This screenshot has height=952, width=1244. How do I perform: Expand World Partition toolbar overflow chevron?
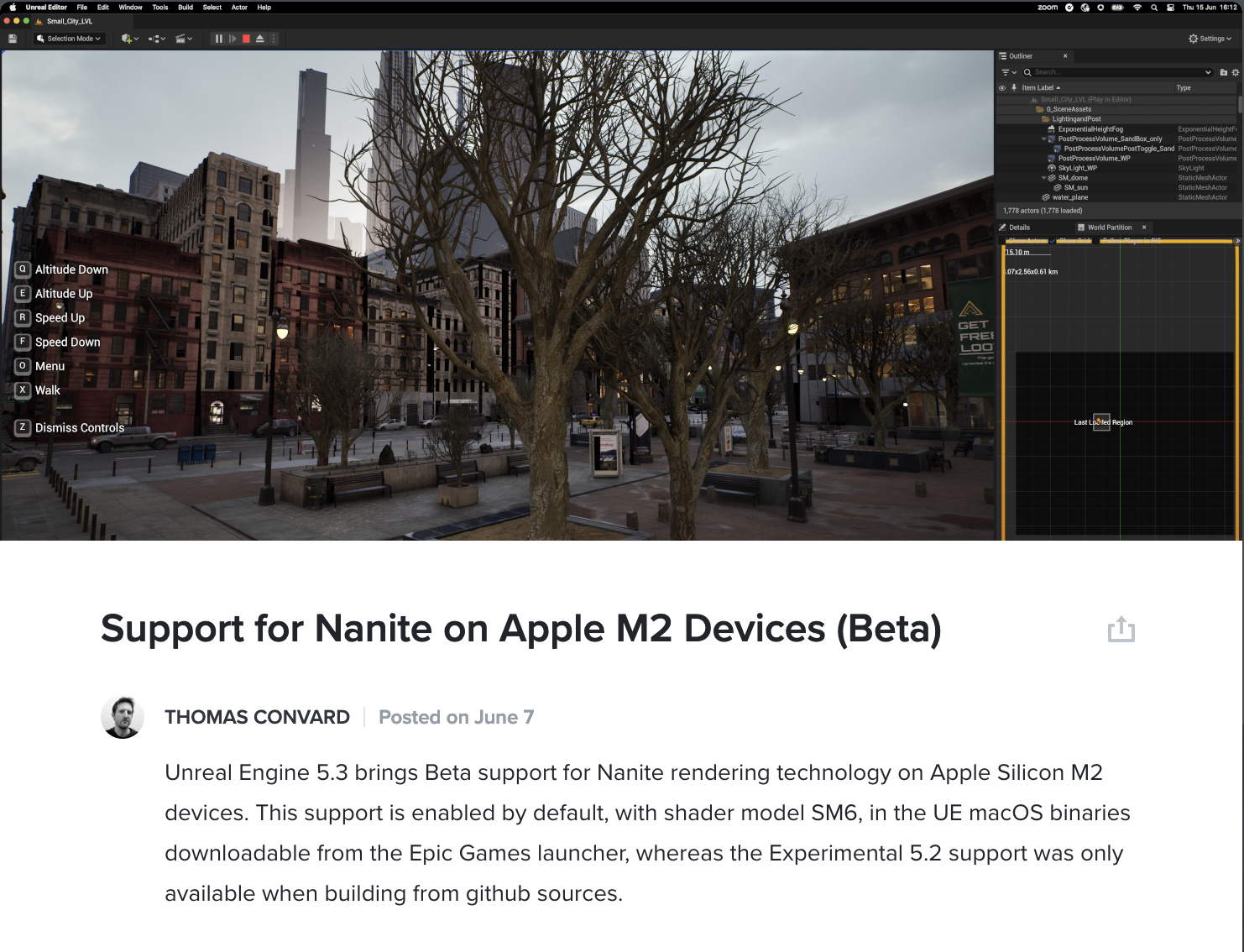tap(1237, 241)
